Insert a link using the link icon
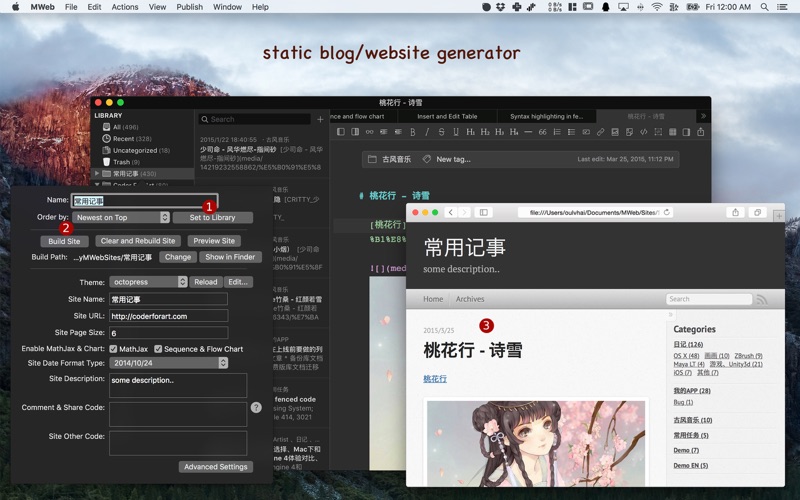Screen dimensions: 800x500 click(600, 132)
